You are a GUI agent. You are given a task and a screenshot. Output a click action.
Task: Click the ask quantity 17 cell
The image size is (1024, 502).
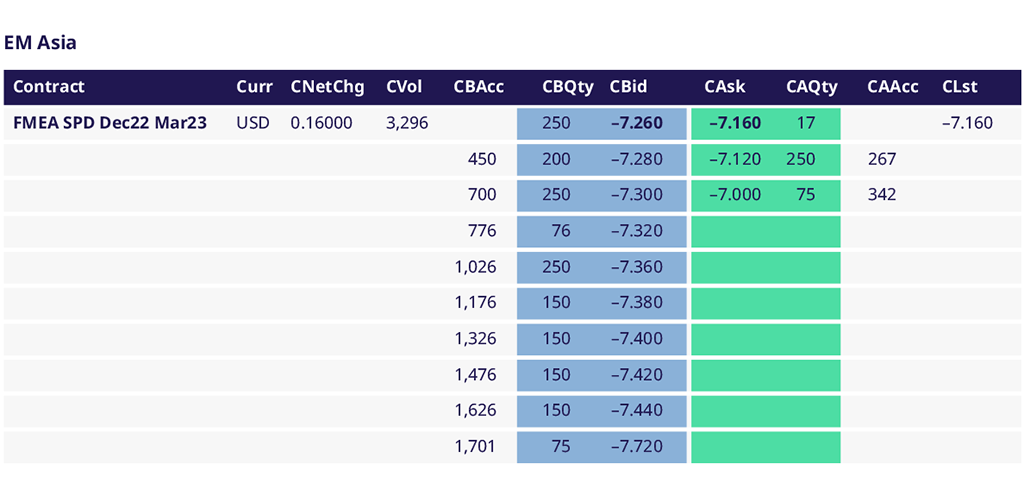pyautogui.click(x=806, y=123)
